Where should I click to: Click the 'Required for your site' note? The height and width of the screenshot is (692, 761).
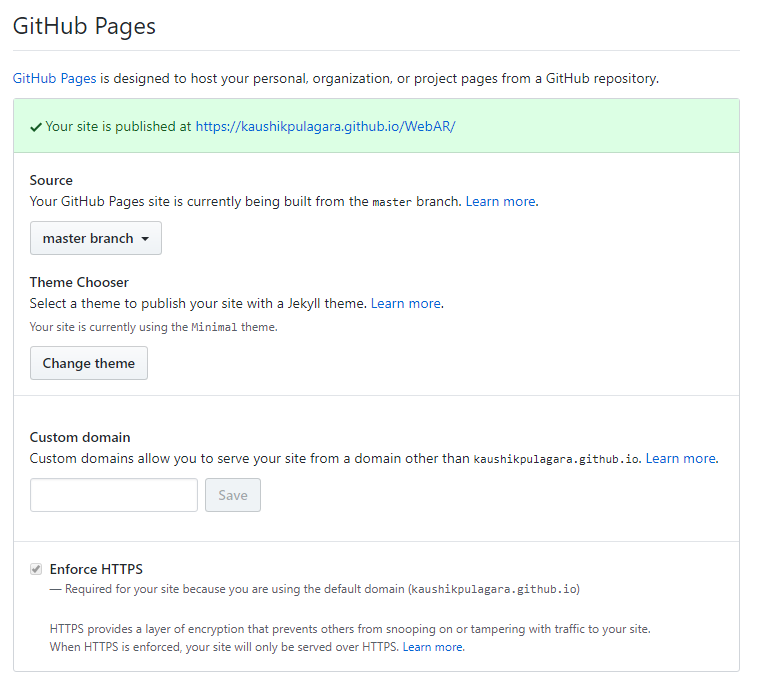pos(314,589)
